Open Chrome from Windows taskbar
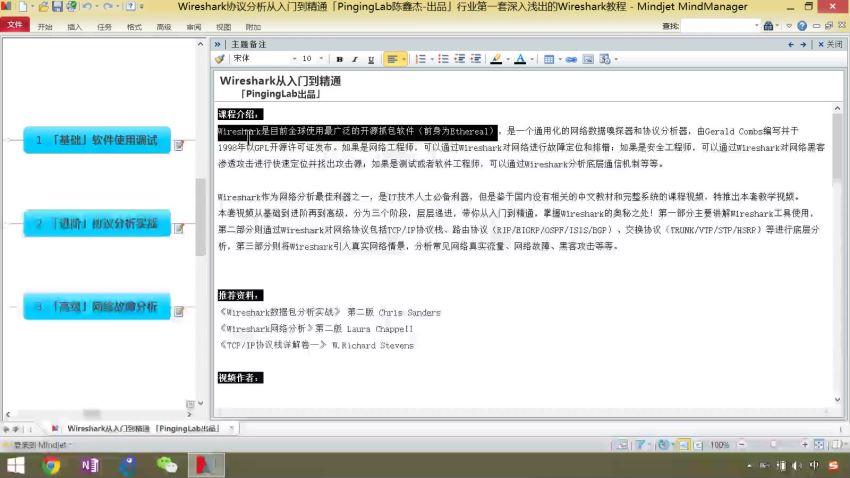Viewport: 850px width, 478px height. [x=51, y=465]
